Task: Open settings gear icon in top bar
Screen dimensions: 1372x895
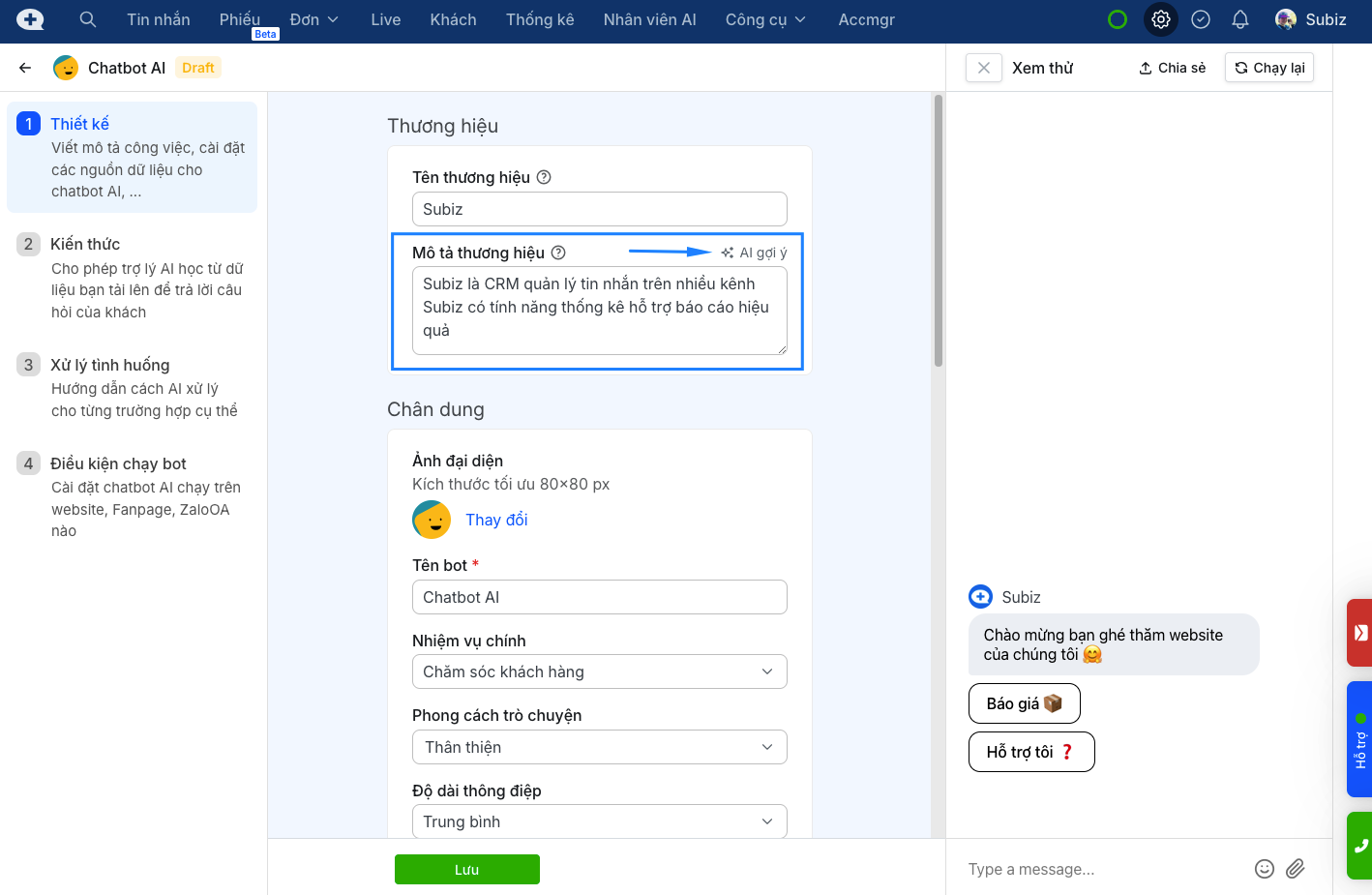Action: 1160,19
